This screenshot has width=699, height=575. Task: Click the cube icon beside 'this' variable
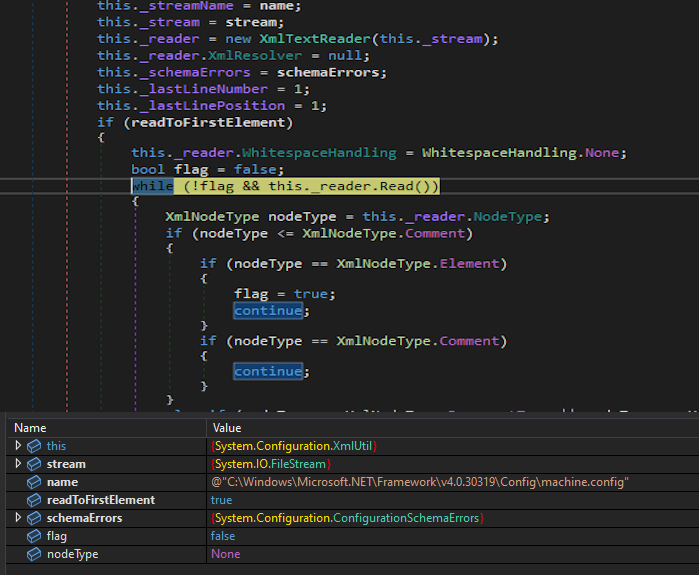coord(34,446)
